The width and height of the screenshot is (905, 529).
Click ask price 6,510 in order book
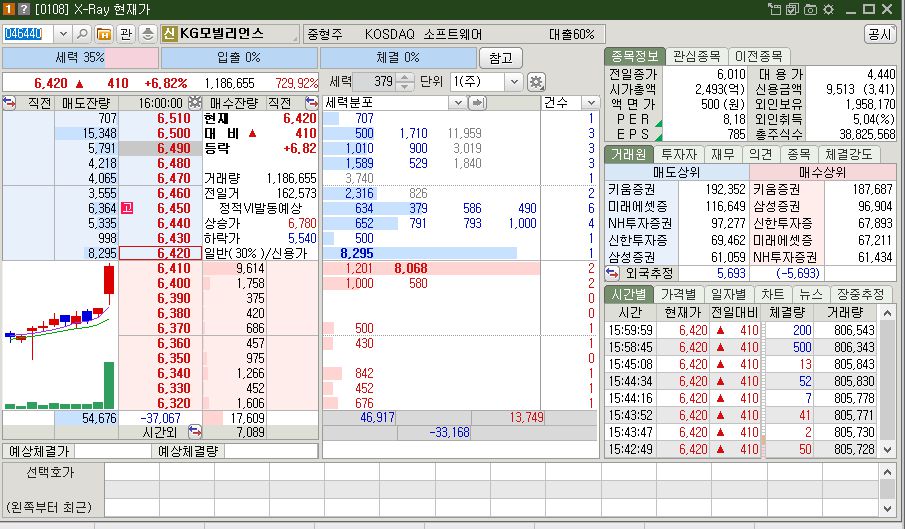tap(174, 118)
